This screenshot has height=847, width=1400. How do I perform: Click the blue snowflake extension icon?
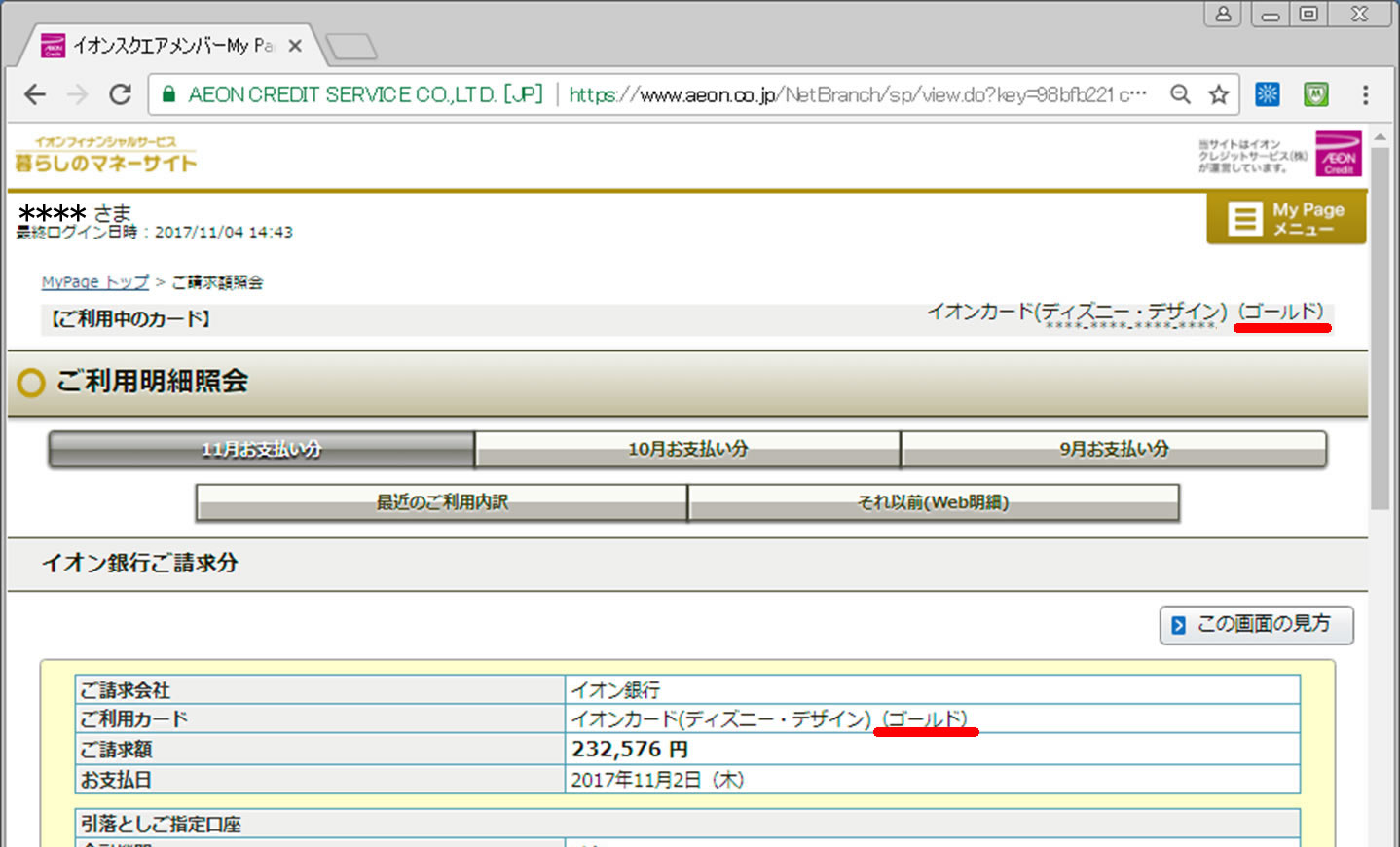pos(1267,94)
